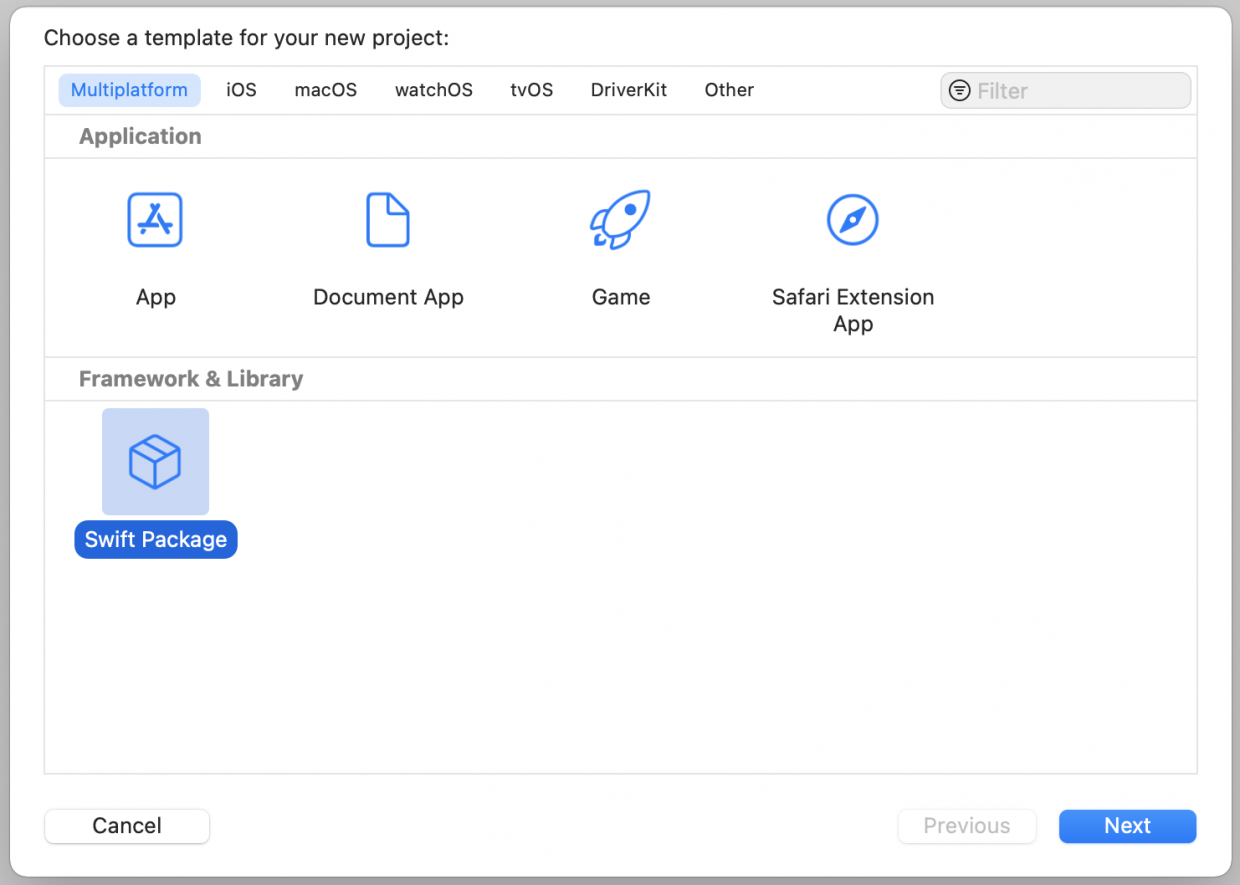Switch to the Multiplatform tab
Image resolution: width=1240 pixels, height=885 pixels.
click(x=129, y=90)
